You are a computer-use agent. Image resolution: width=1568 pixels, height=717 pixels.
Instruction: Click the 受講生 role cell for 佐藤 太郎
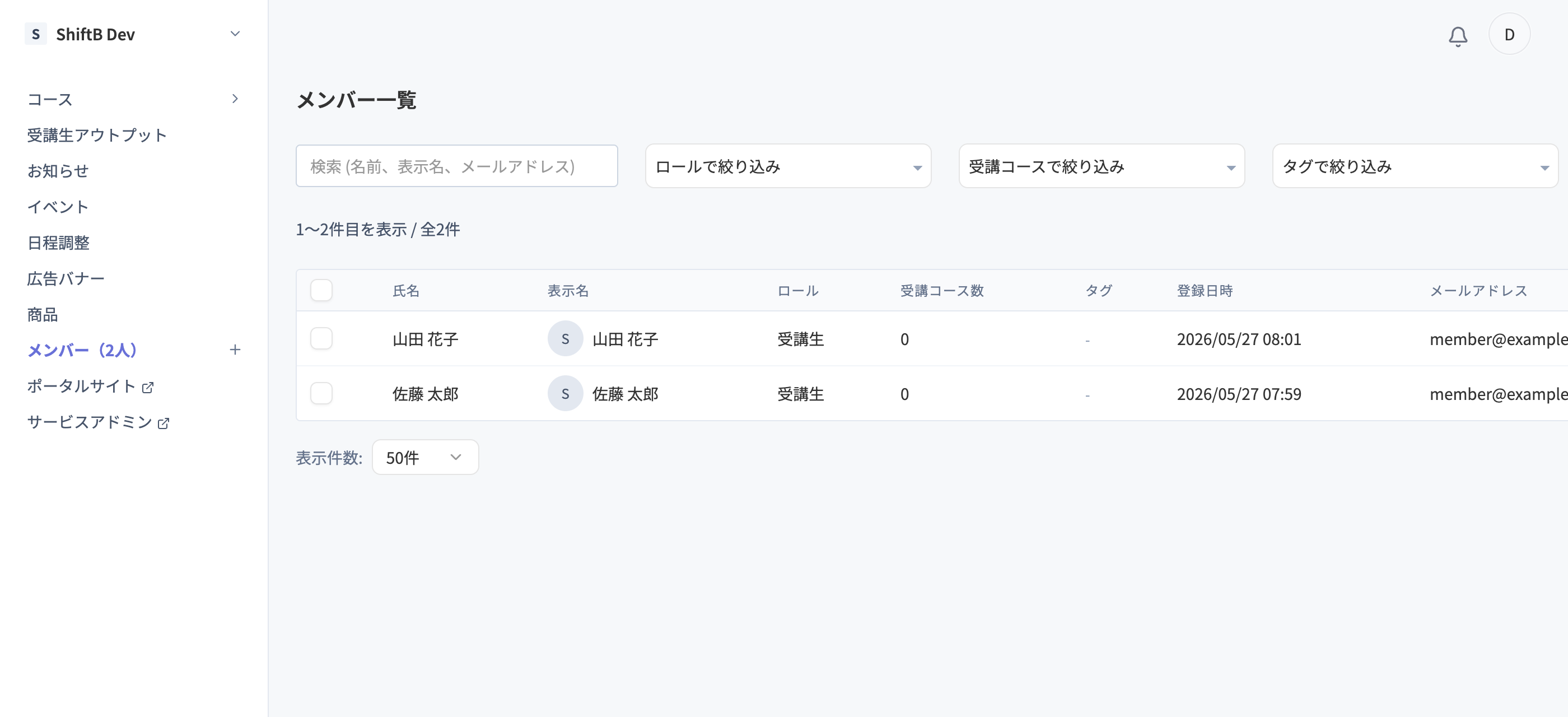tap(800, 394)
